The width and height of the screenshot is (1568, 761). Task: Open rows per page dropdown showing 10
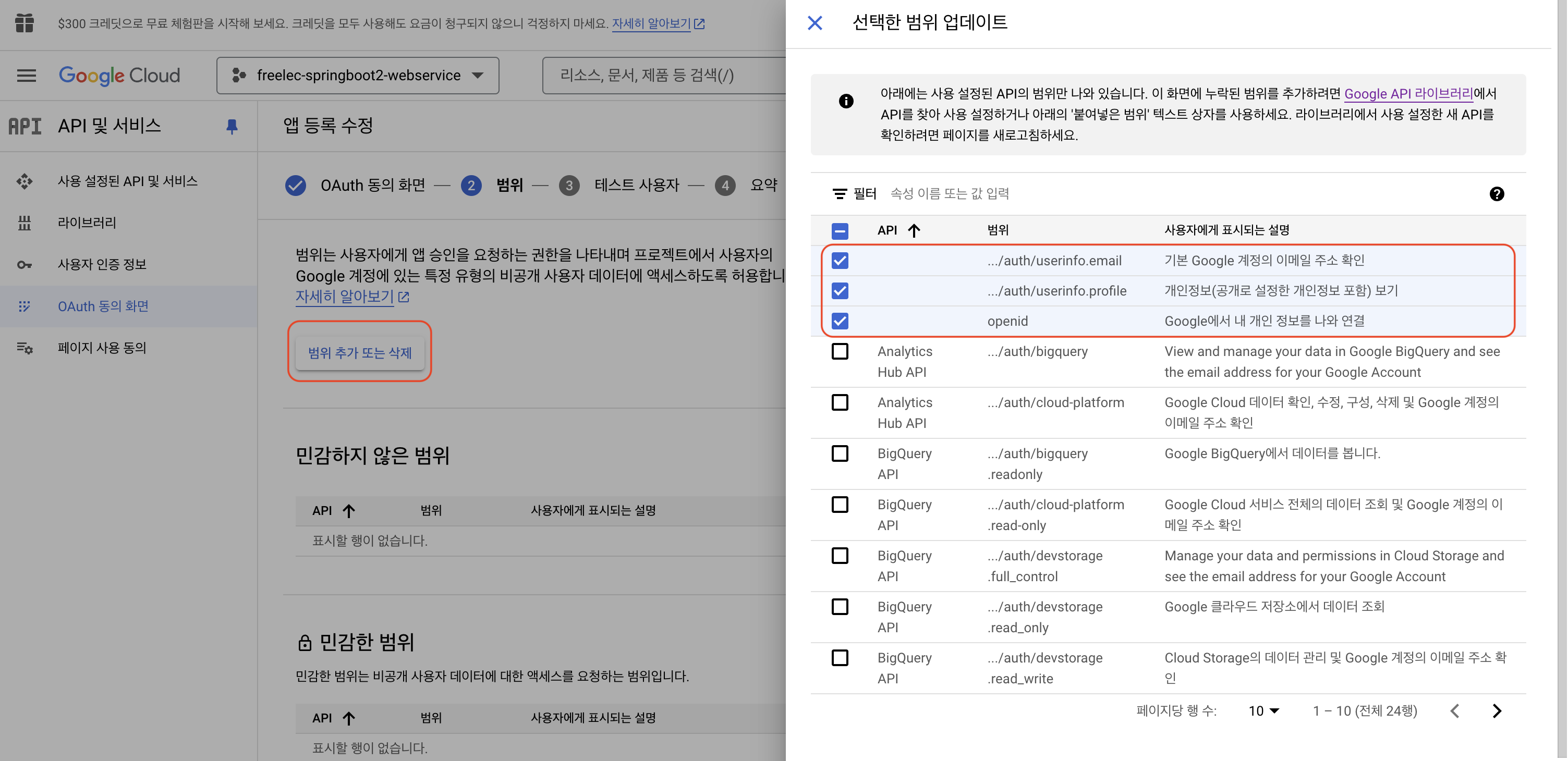coord(1263,710)
